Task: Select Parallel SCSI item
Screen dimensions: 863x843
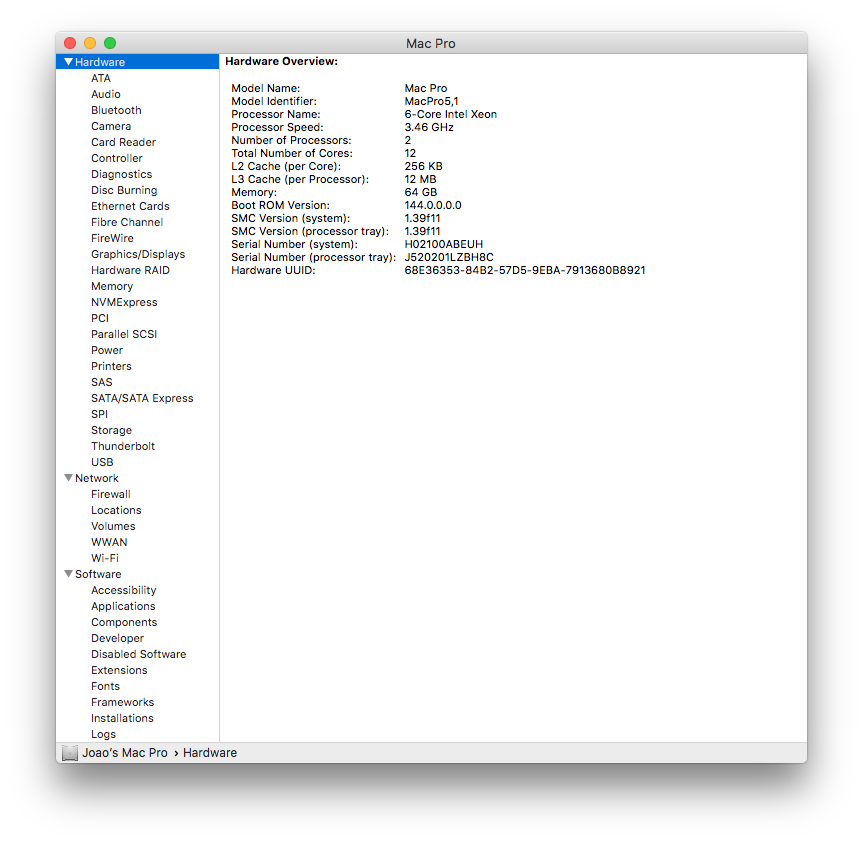Action: 124,333
